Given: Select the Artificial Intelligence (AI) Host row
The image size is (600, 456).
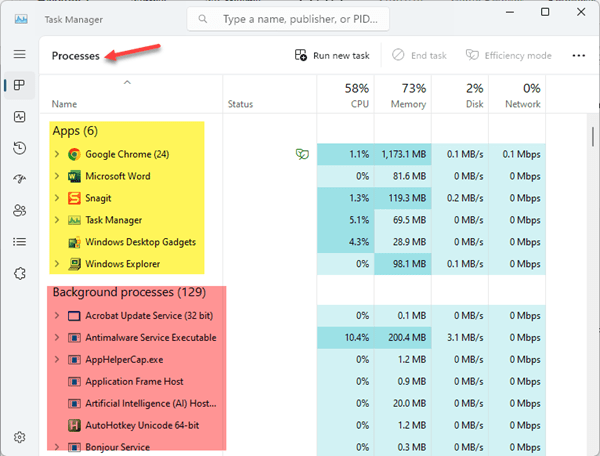Looking at the screenshot, I should click(x=293, y=404).
